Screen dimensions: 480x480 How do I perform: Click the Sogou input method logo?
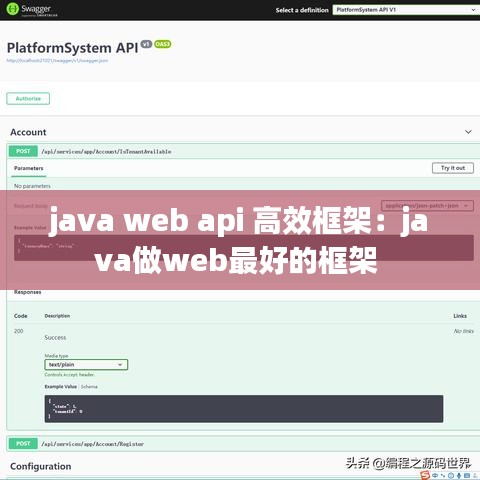[x=425, y=475]
